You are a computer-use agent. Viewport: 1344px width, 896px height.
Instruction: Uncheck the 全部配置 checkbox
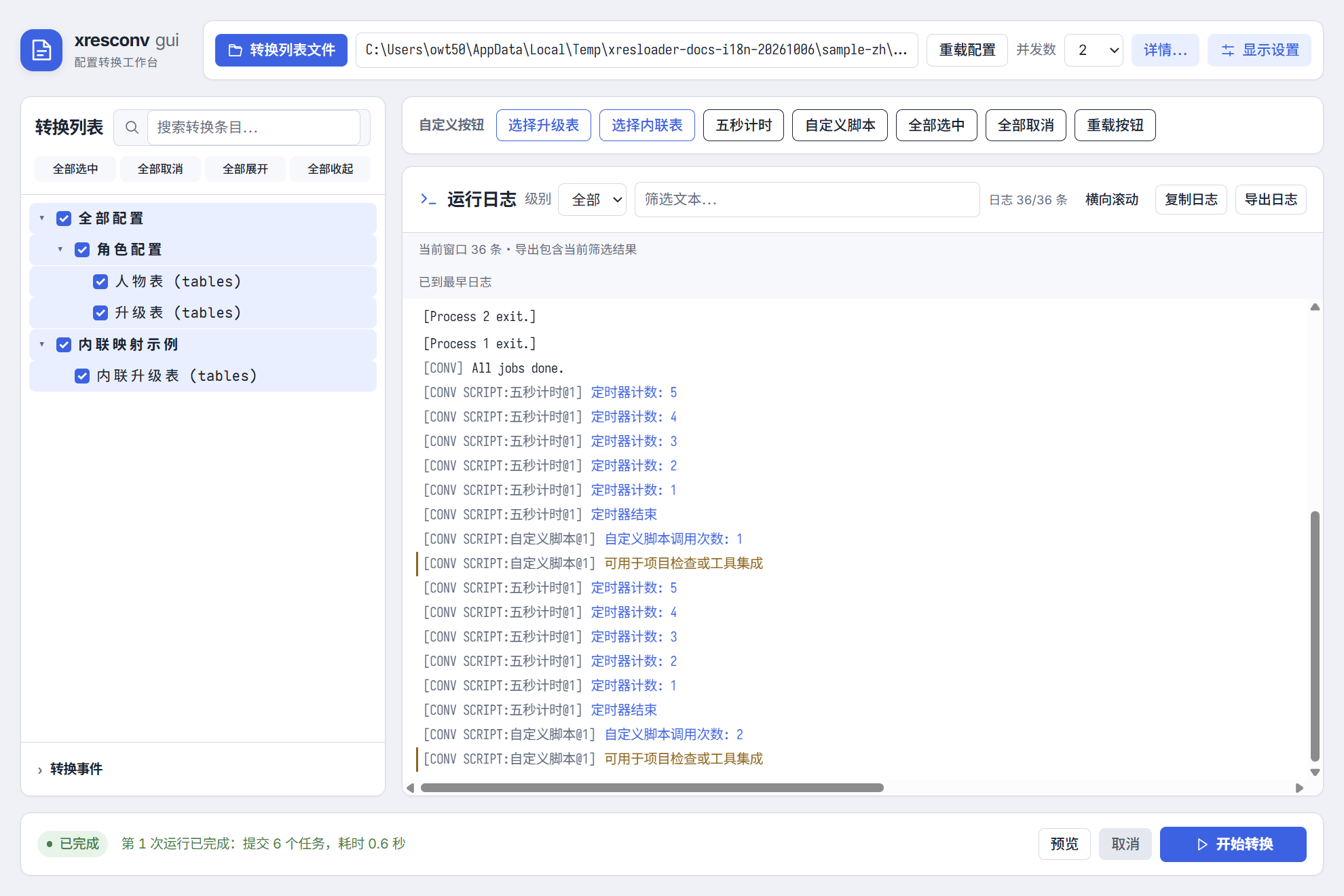[x=64, y=219]
